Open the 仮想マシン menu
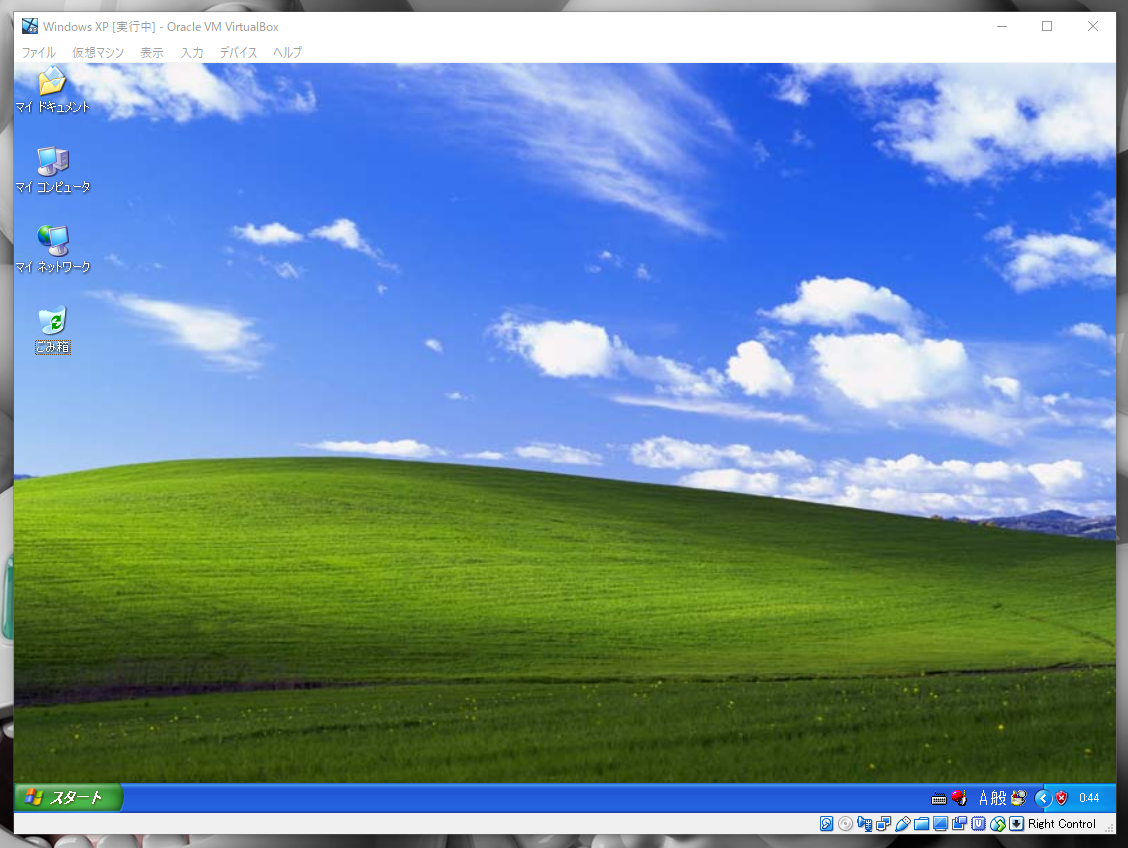Screen dimensions: 1128x848 coord(98,53)
